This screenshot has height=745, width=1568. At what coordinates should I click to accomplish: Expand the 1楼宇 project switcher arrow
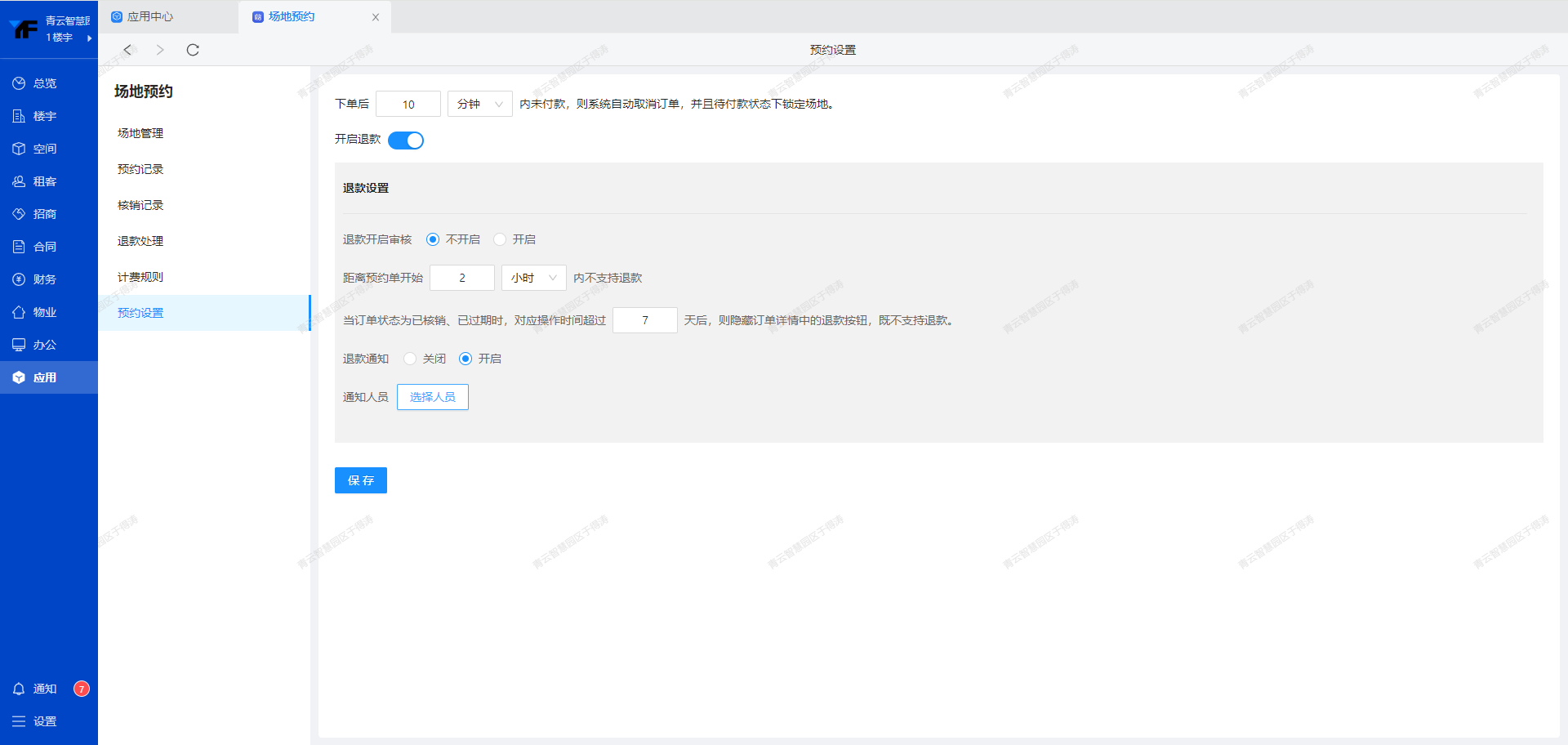tap(89, 38)
